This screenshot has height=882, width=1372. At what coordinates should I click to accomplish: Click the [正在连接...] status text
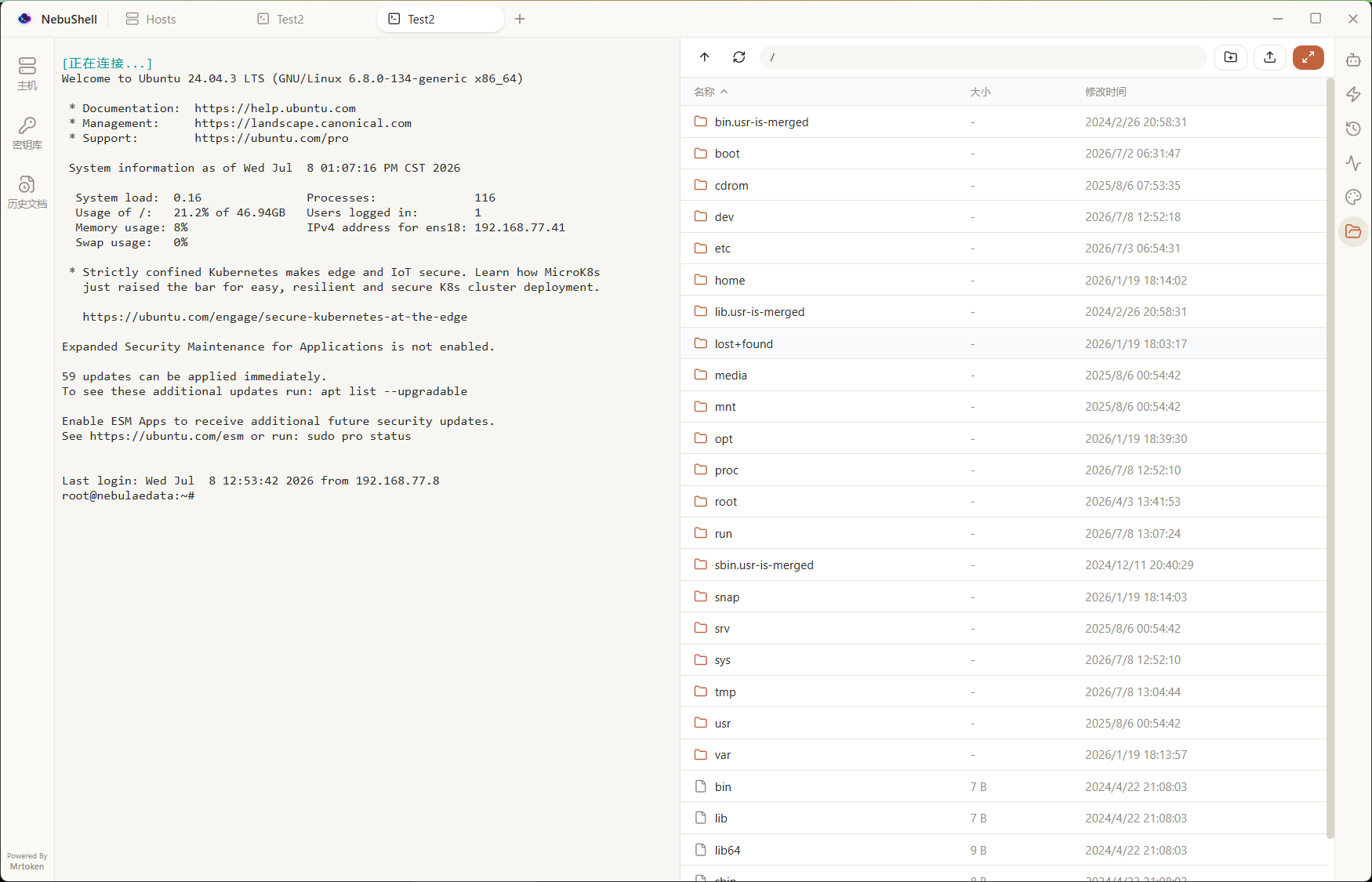pyautogui.click(x=107, y=64)
